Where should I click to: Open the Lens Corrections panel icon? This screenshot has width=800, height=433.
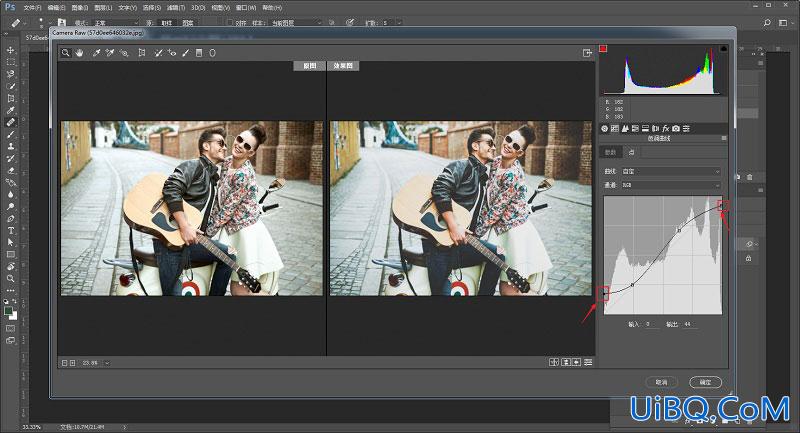(x=656, y=129)
